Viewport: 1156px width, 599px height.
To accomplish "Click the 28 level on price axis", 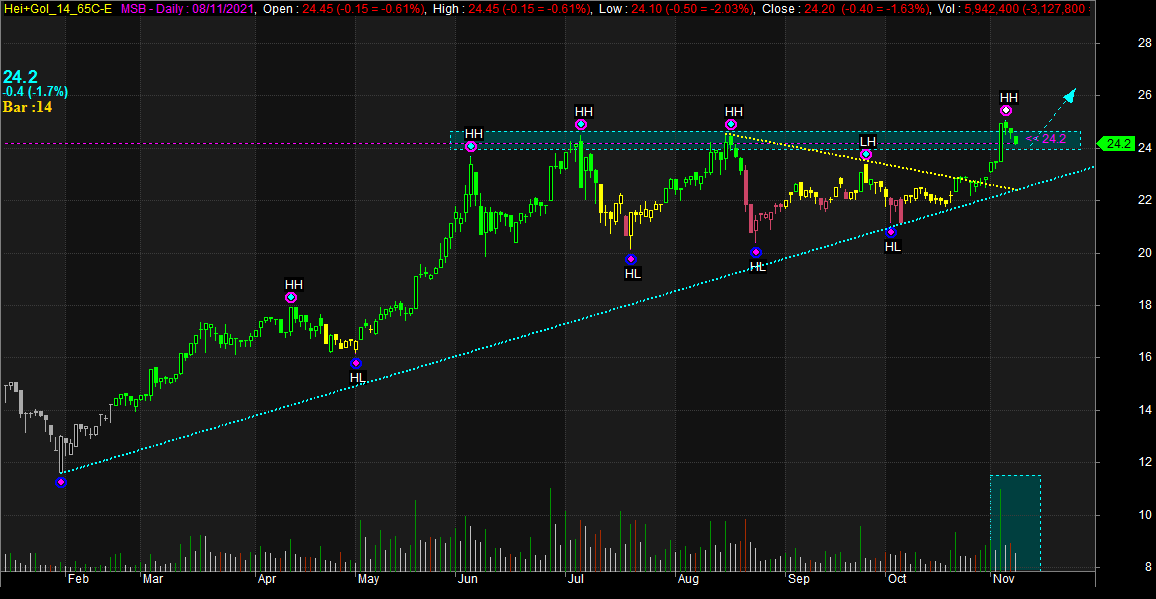I will [1115, 43].
